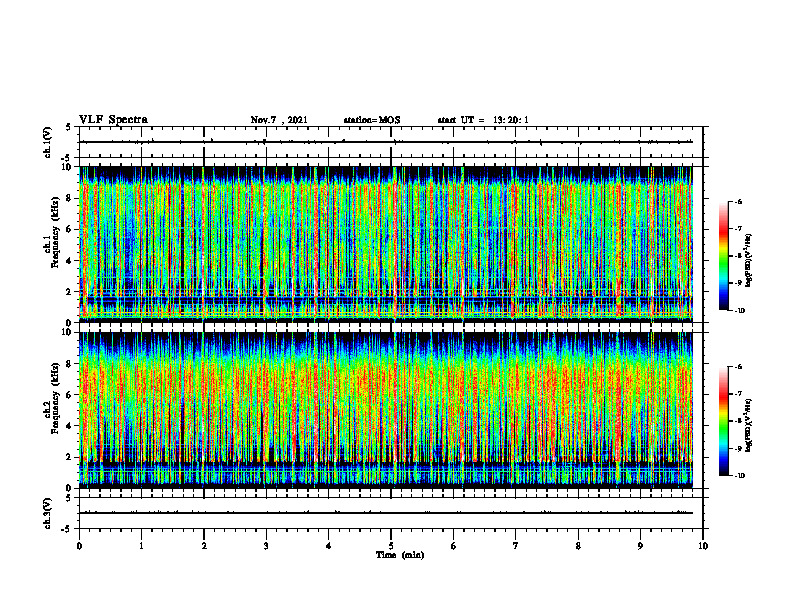Click ch.1 spectrogram frequency tick "6"

click(x=70, y=229)
